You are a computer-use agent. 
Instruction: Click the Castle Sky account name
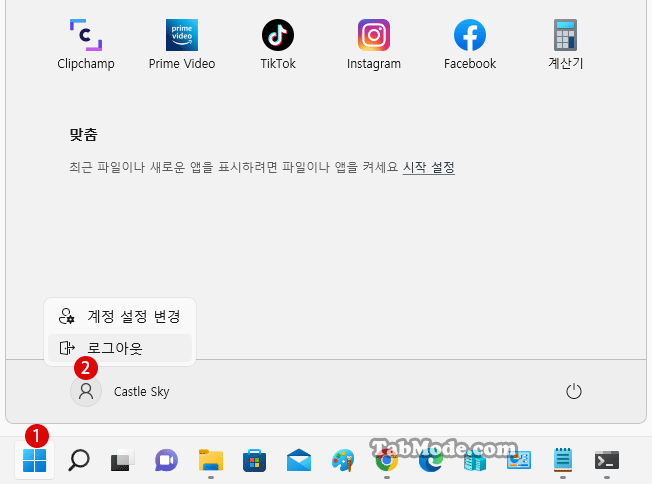[141, 392]
